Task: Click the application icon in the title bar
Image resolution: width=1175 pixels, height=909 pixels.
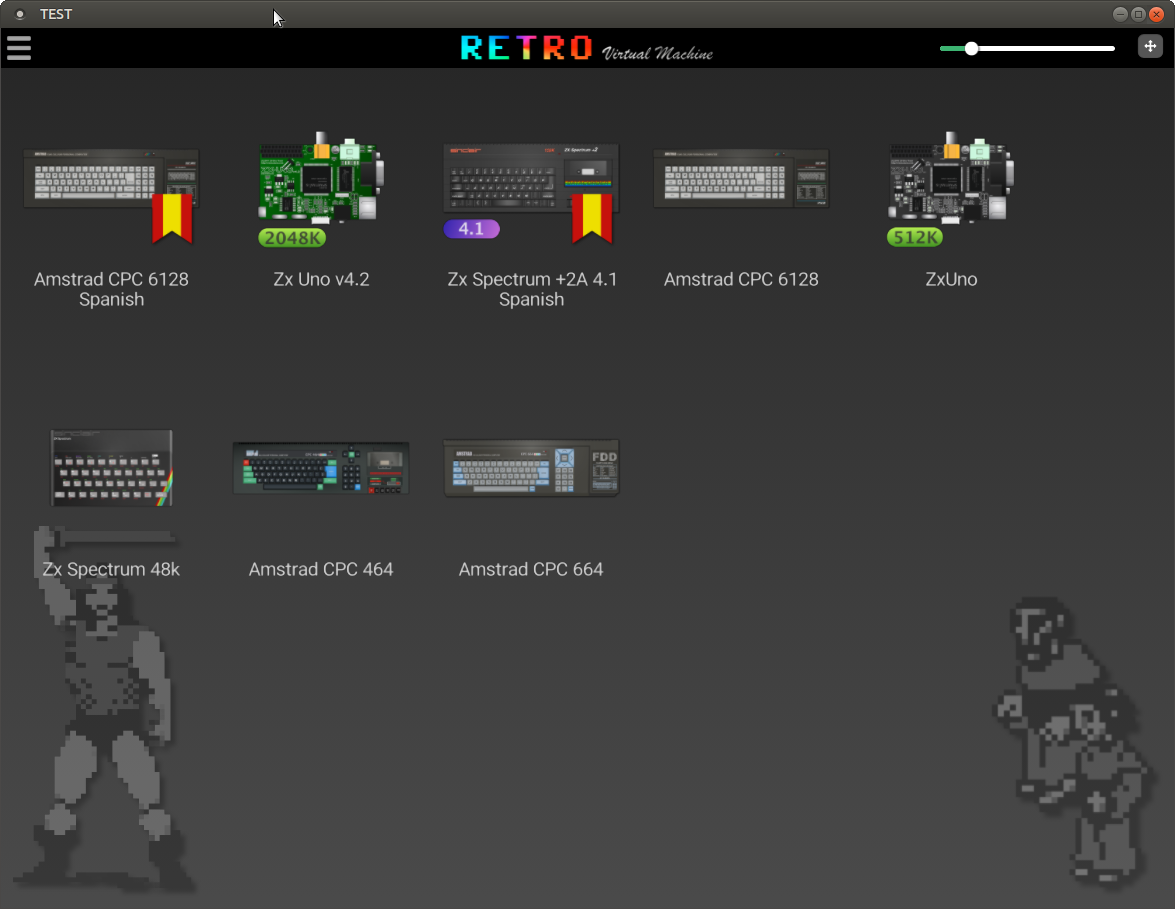Action: [19, 13]
